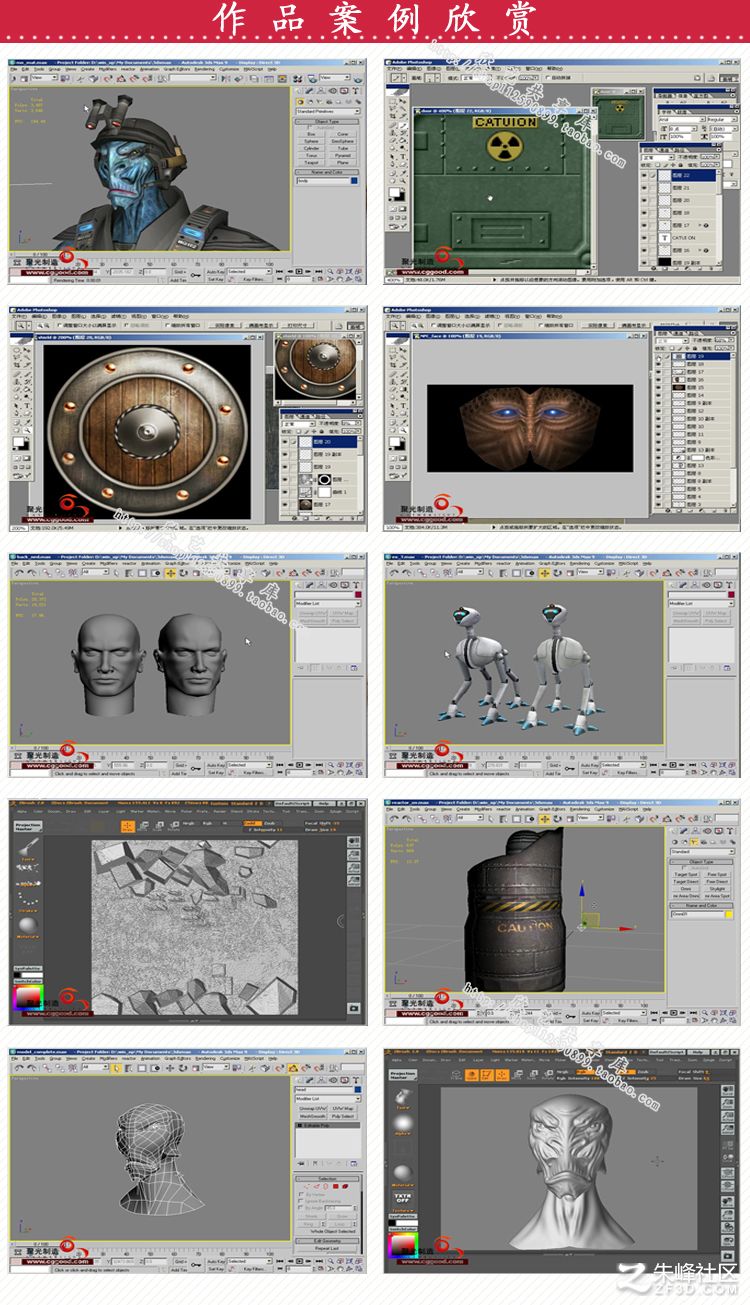Hide CATUI ON text layer in door window
The width and height of the screenshot is (750, 1305).
pyautogui.click(x=644, y=237)
